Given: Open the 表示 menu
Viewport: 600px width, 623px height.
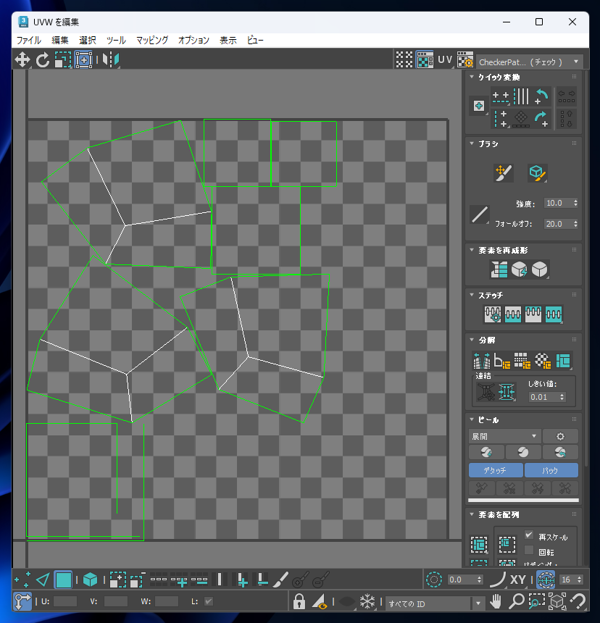Looking at the screenshot, I should click(228, 40).
